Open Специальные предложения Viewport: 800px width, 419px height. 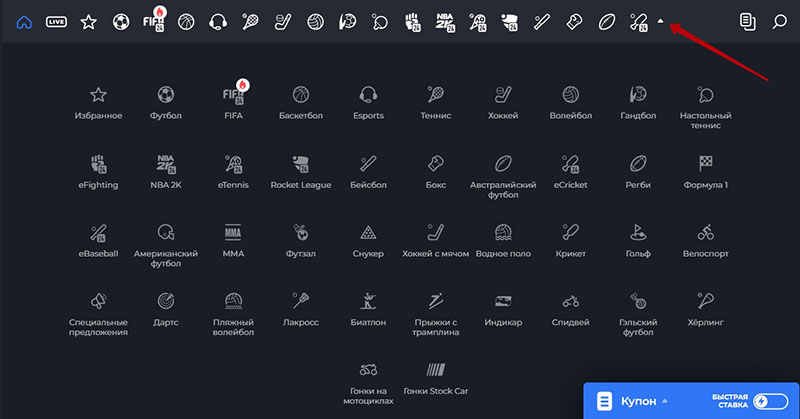tap(98, 313)
